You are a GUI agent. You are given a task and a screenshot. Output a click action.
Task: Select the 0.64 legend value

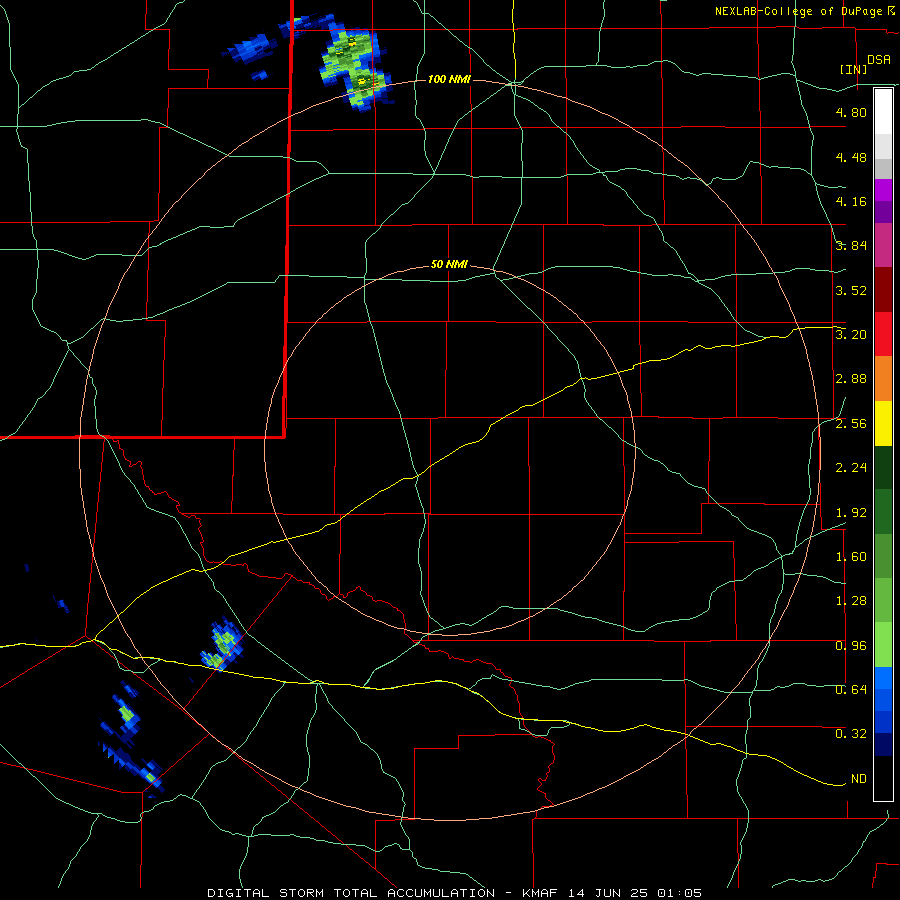point(851,690)
